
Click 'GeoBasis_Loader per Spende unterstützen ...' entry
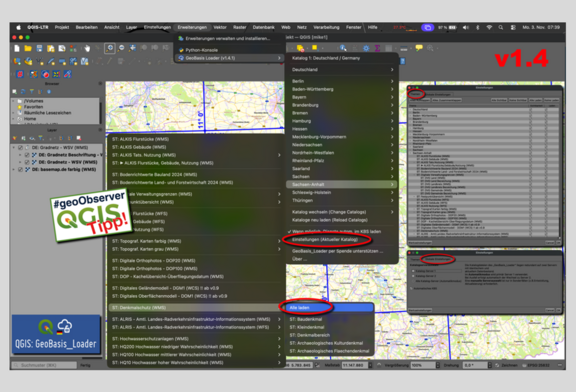[x=342, y=251]
